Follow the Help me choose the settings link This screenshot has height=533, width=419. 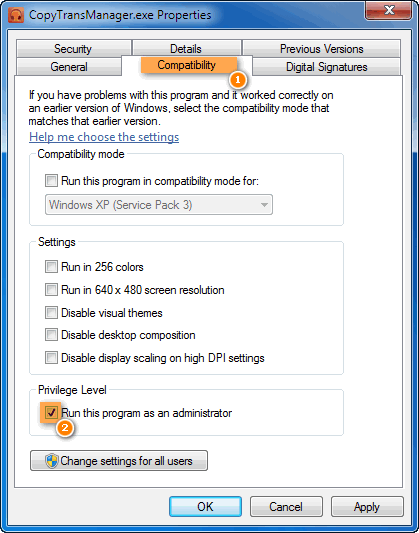(x=104, y=137)
